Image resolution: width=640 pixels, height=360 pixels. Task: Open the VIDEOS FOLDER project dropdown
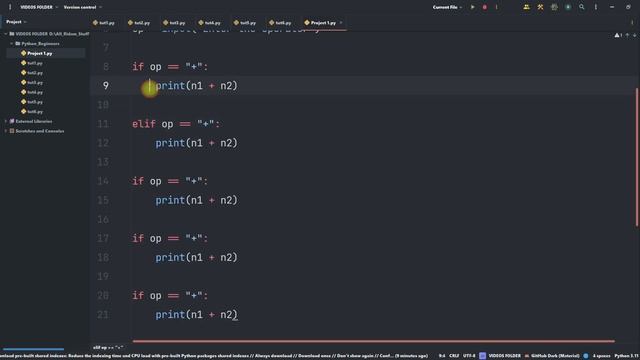(x=39, y=7)
